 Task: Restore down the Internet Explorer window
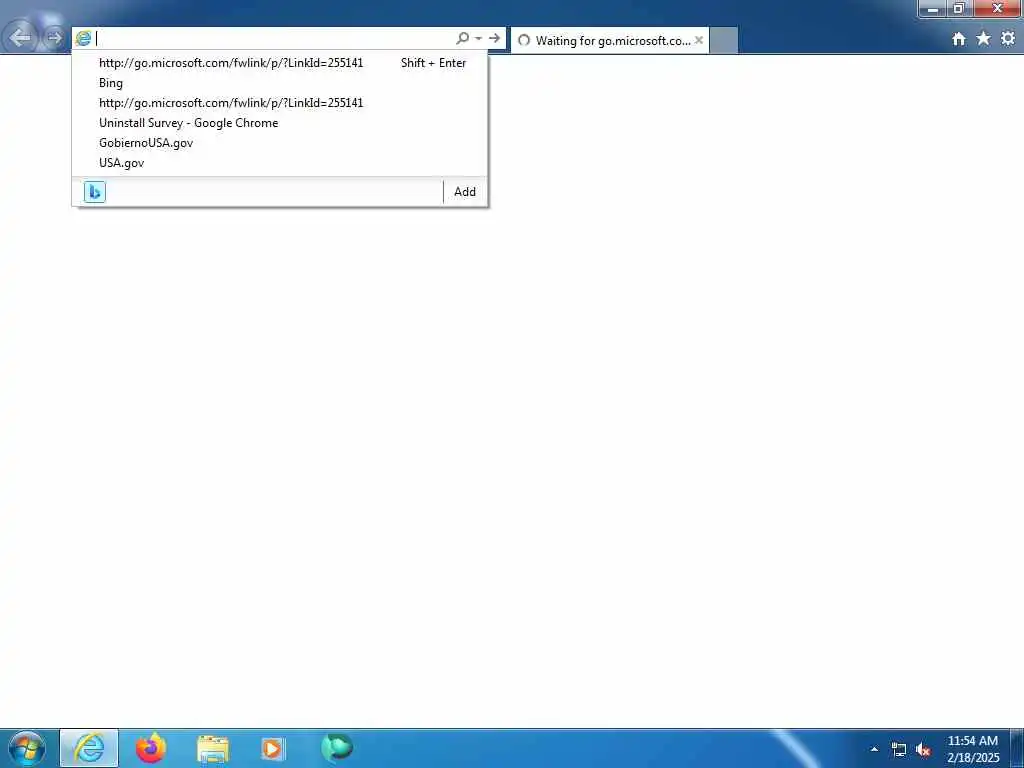click(x=959, y=9)
